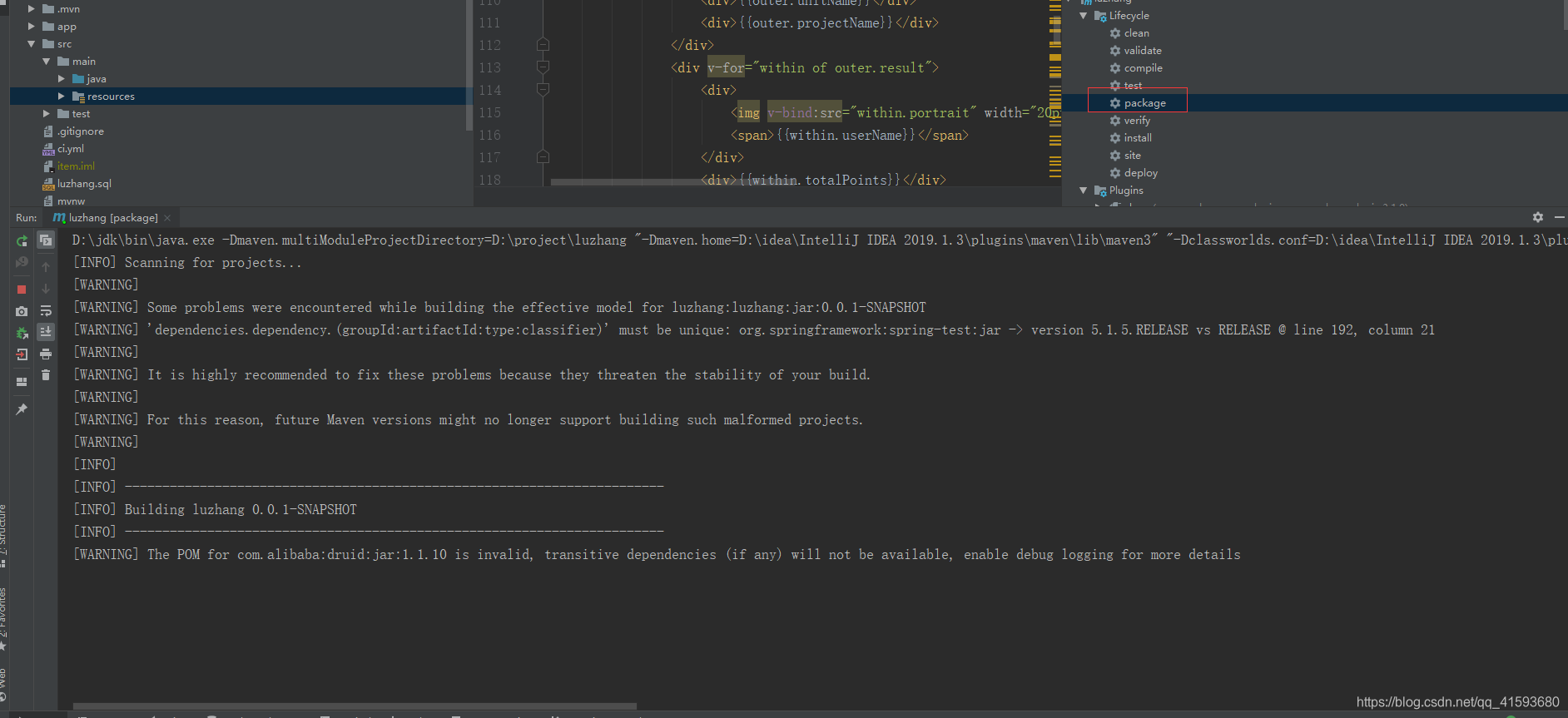Image resolution: width=1568 pixels, height=718 pixels.
Task: Open Run panel settings gear
Action: [1538, 217]
